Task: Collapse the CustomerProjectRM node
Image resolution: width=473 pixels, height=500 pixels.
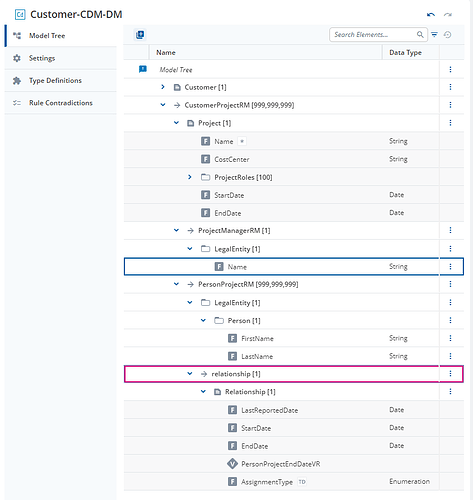Action: [x=163, y=105]
